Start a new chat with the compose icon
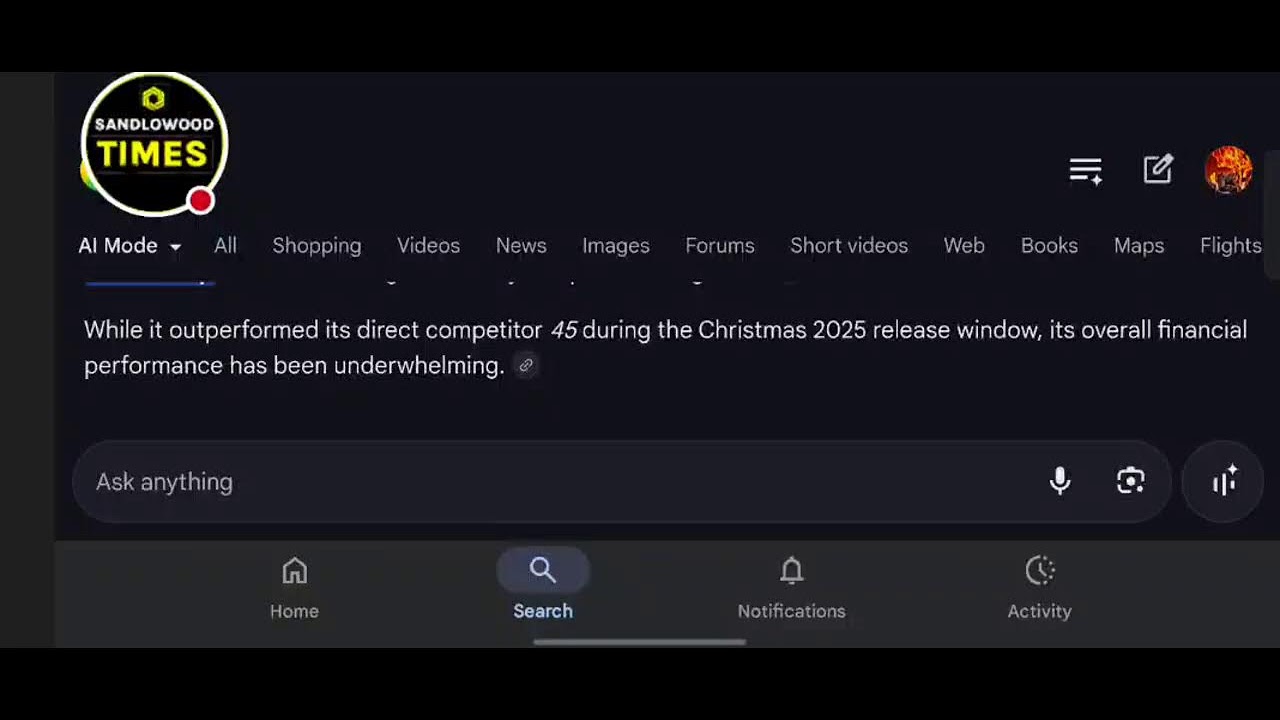 click(x=1158, y=170)
